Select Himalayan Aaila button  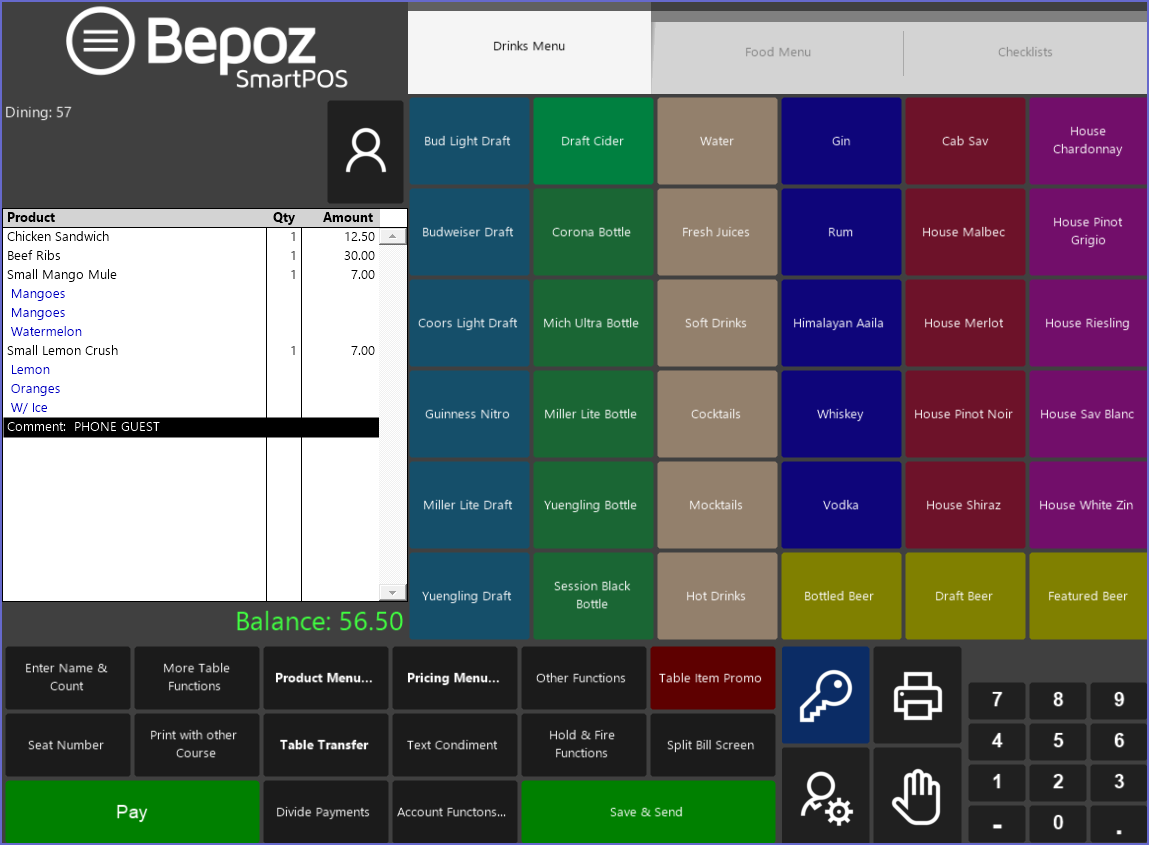[840, 322]
